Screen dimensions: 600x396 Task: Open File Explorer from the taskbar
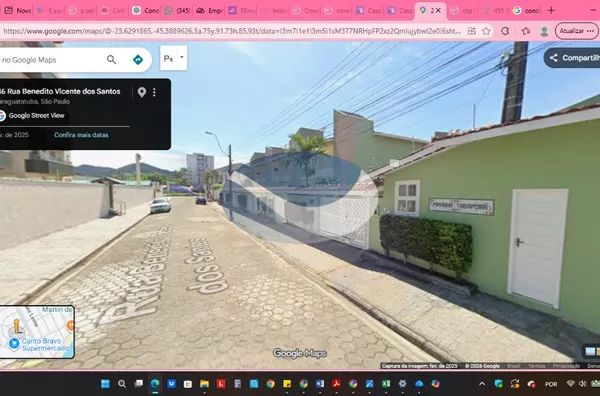pyautogui.click(x=204, y=383)
